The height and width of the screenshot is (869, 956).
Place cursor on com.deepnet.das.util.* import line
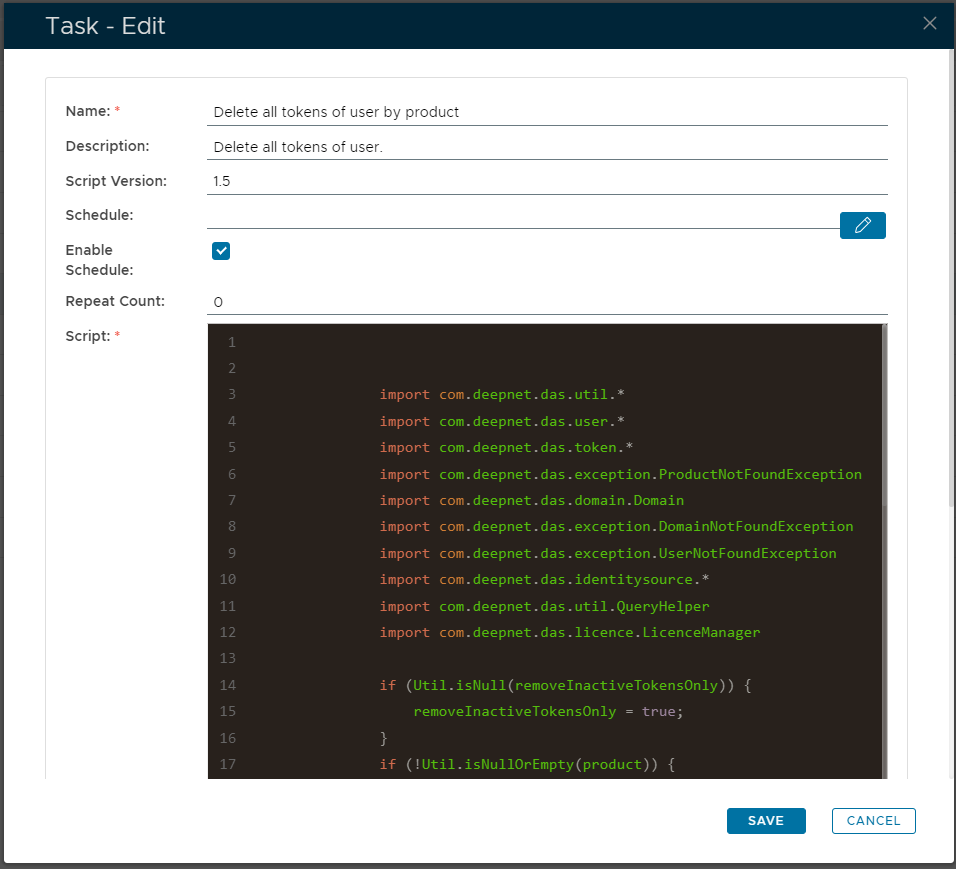502,395
